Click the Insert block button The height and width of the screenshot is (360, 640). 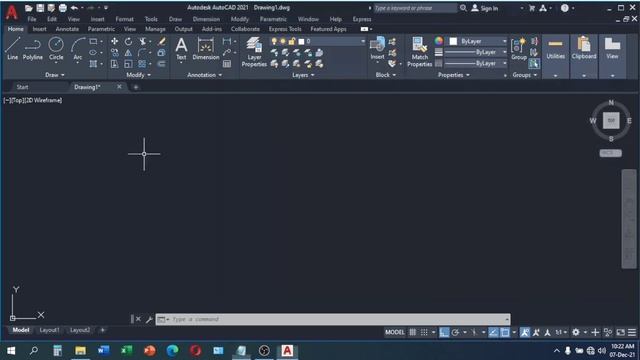pyautogui.click(x=378, y=48)
